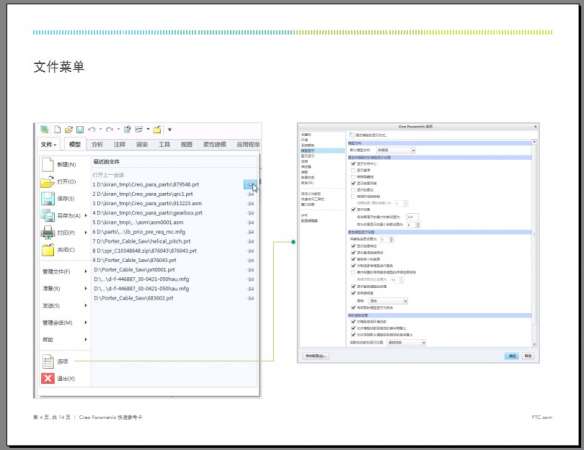Click Open folder icon in quick access toolbar

[x=69, y=129]
